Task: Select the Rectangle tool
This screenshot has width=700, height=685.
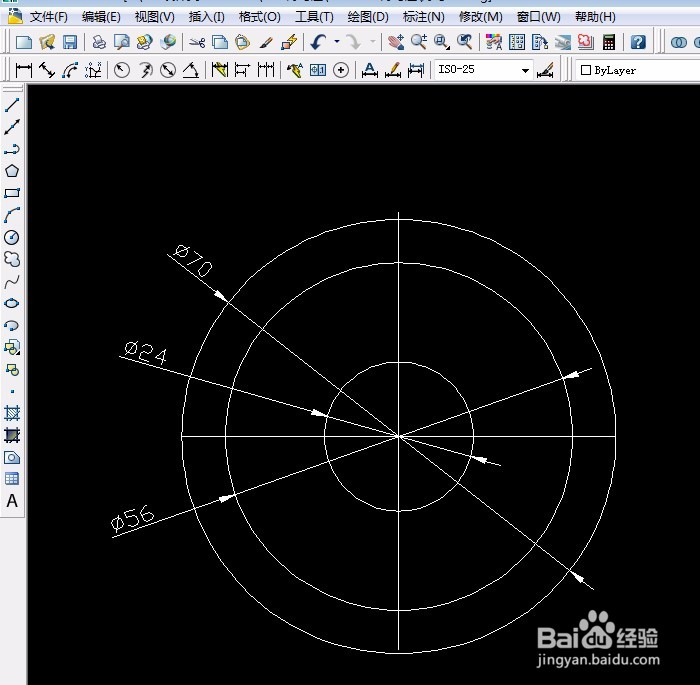Action: pos(12,193)
